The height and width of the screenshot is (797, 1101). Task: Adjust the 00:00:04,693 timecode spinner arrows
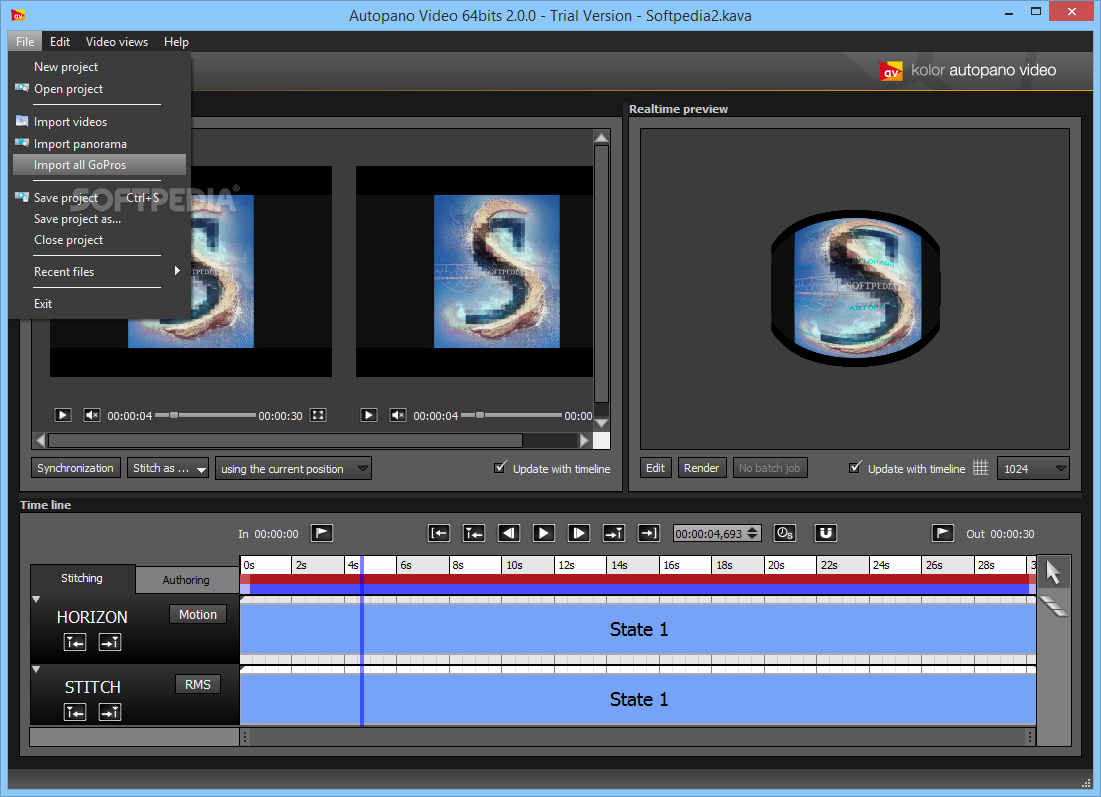click(x=753, y=533)
